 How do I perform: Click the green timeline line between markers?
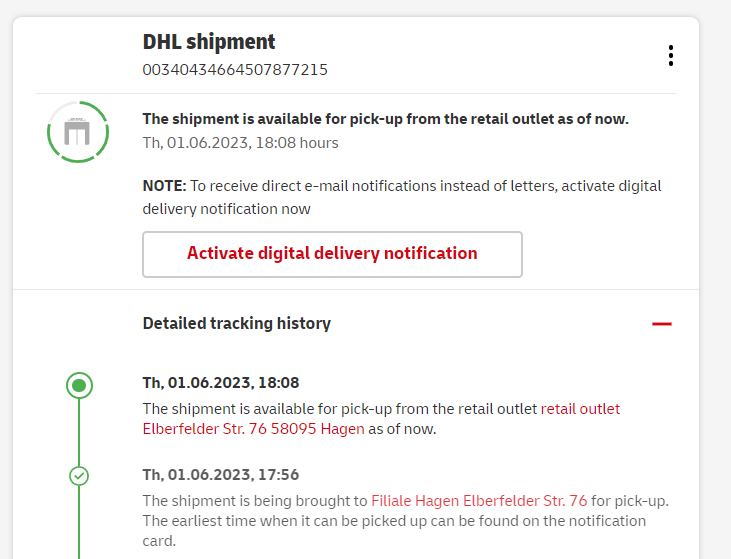(x=79, y=432)
